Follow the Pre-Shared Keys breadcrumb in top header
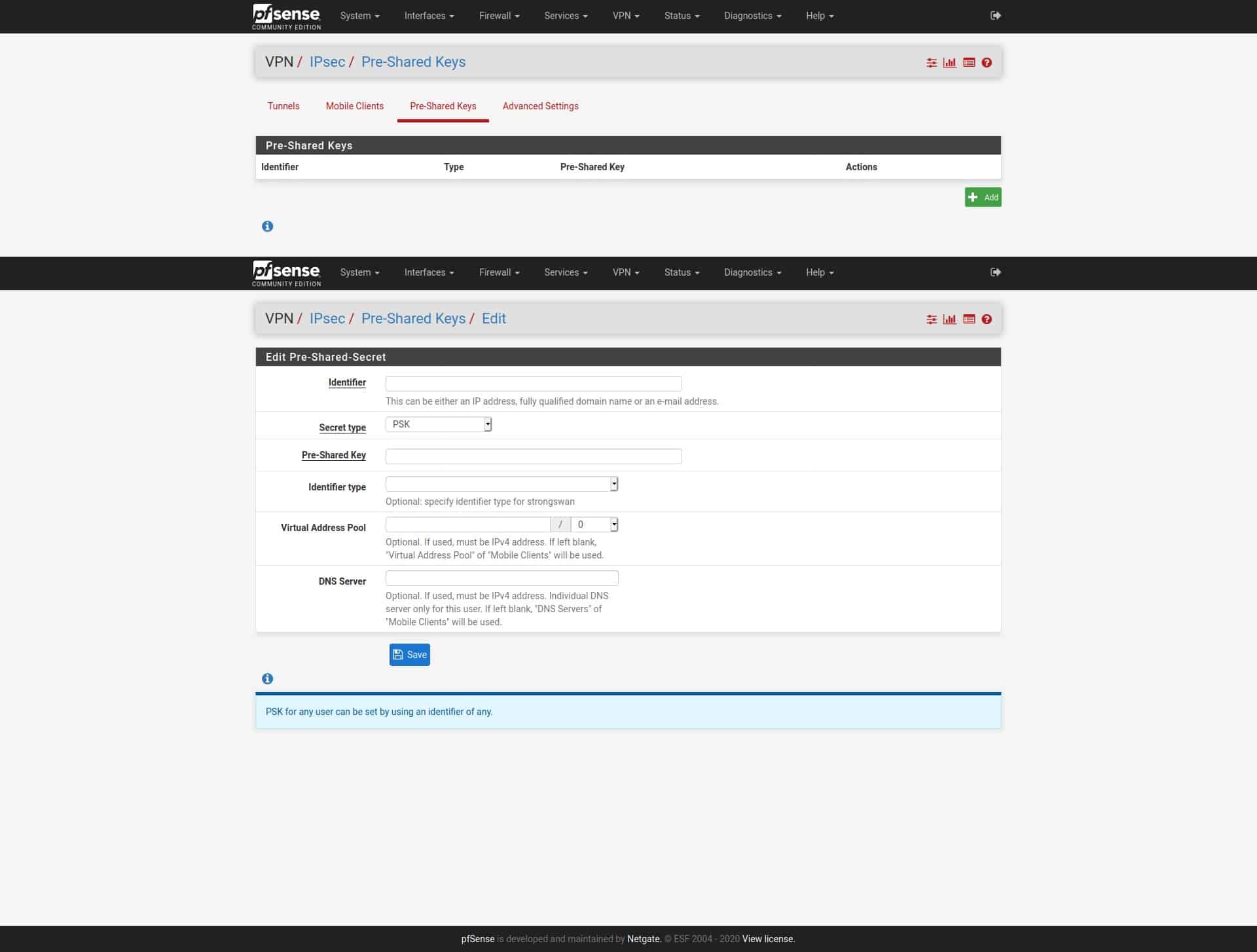Viewport: 1257px width, 952px height. click(414, 62)
